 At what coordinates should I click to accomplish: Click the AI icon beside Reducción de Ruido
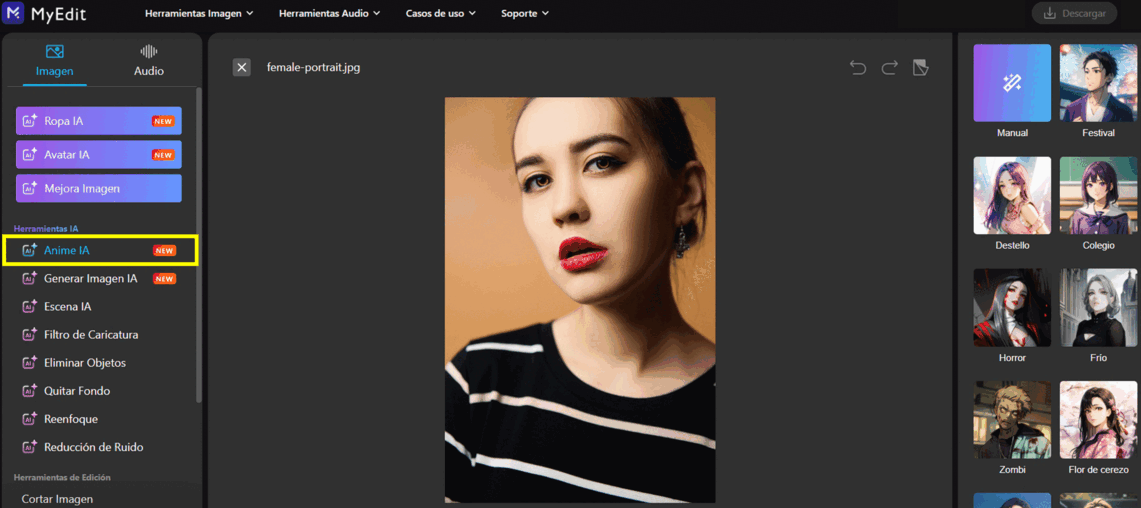[30, 447]
